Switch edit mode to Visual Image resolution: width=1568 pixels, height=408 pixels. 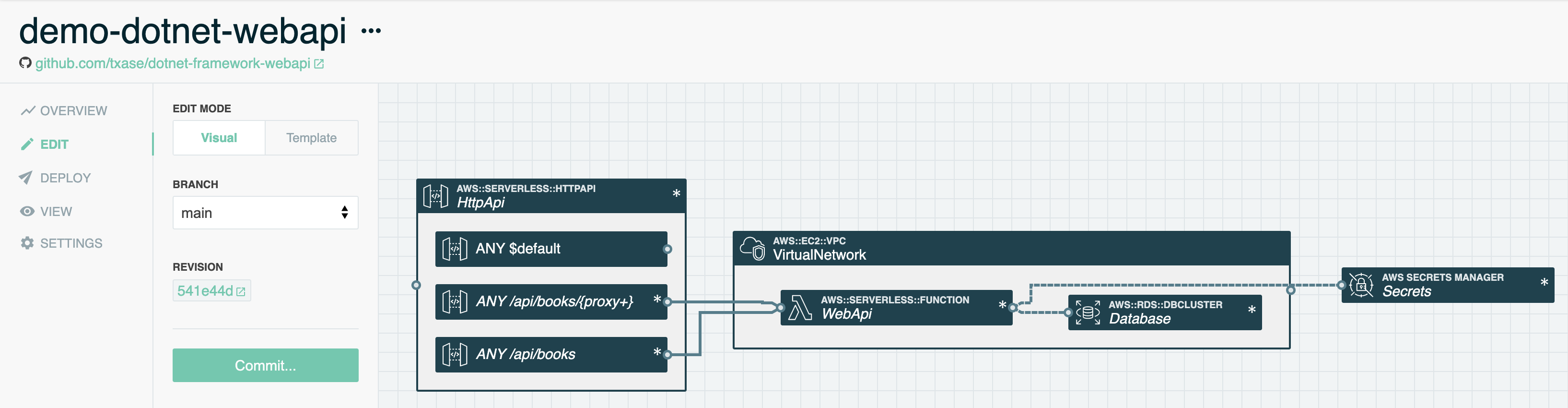click(x=219, y=138)
